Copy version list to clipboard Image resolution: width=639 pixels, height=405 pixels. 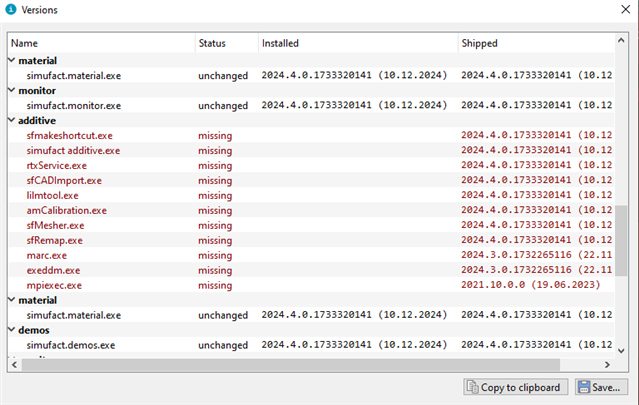pos(516,387)
